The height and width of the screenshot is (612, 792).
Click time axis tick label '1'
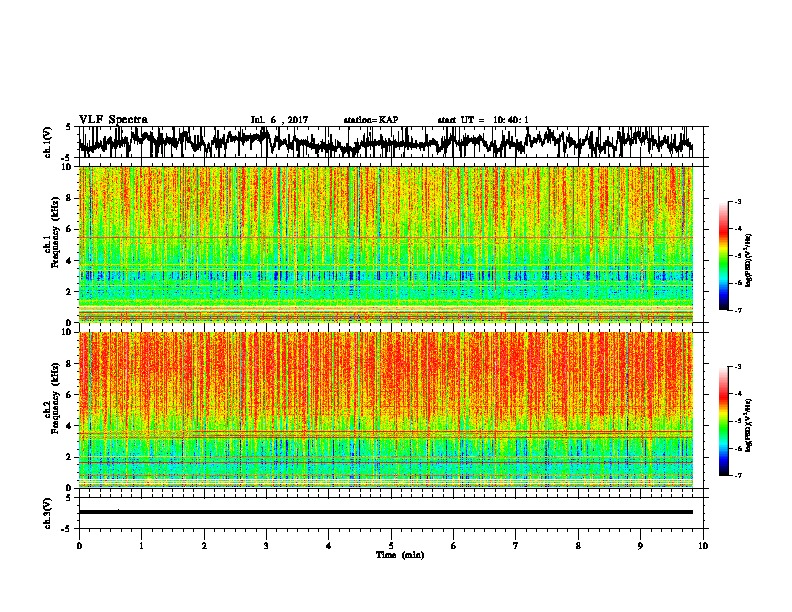(x=141, y=546)
